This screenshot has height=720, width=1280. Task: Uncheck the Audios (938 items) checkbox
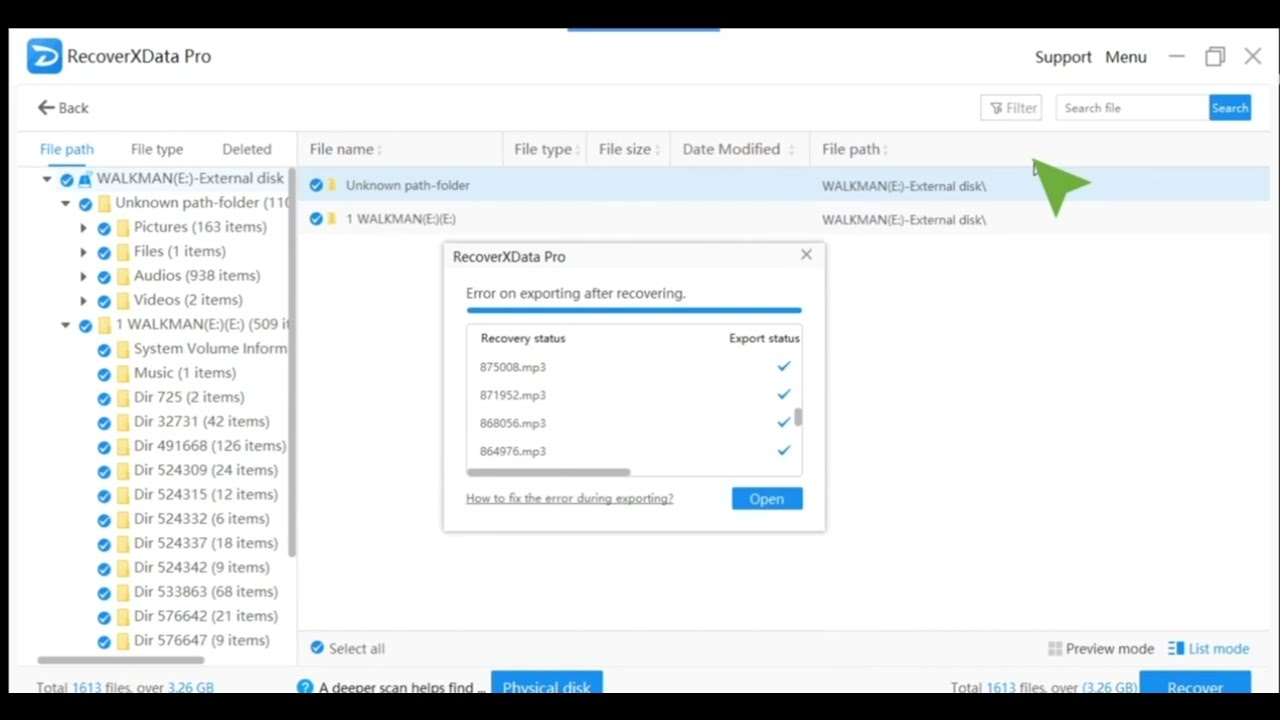coord(104,276)
